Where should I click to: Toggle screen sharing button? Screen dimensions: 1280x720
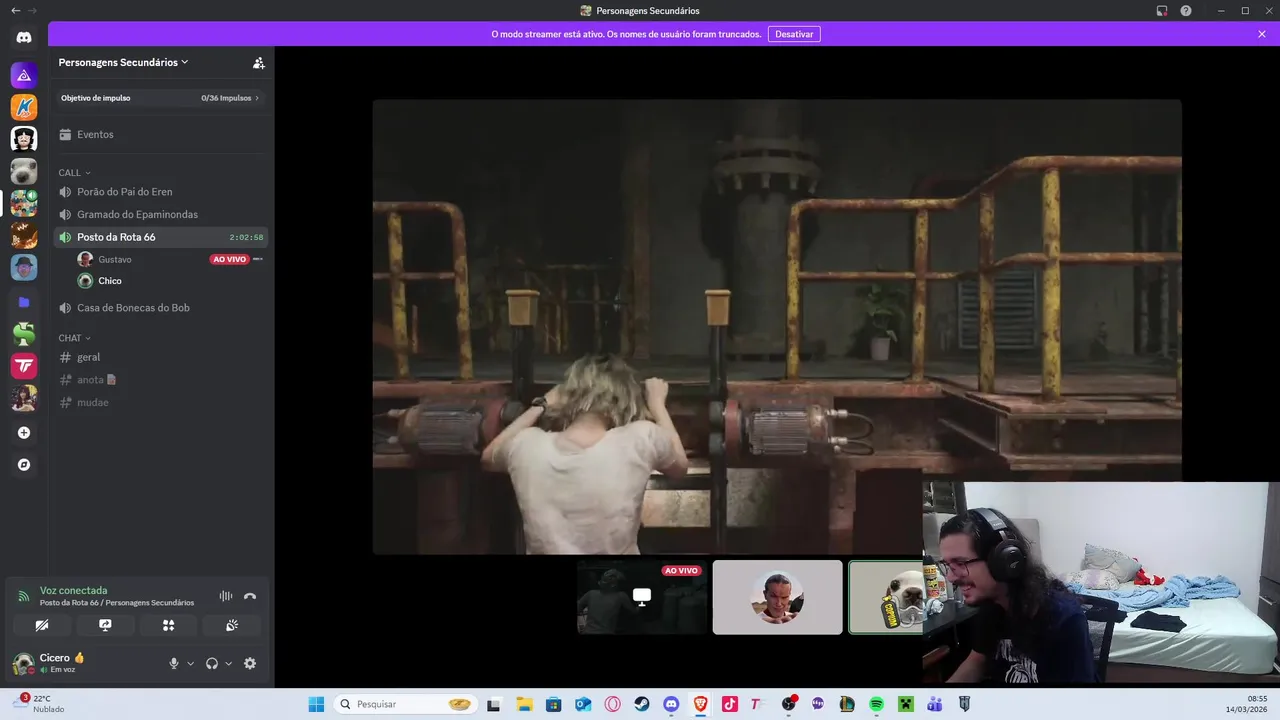105,625
